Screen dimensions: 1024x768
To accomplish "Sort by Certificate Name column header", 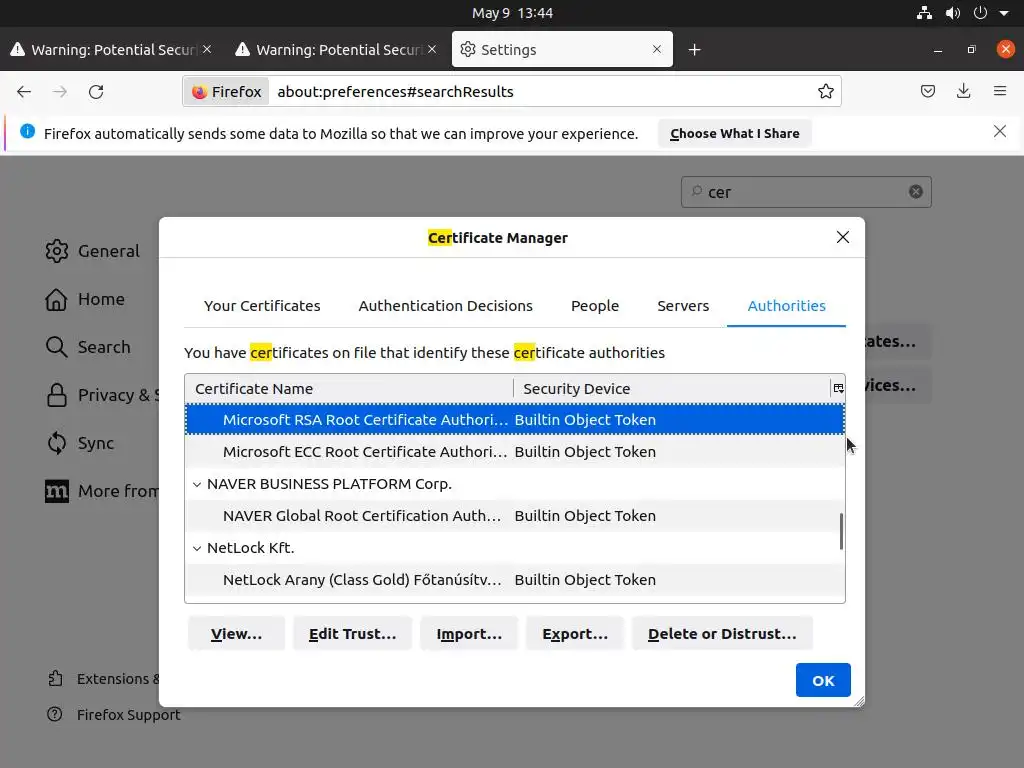I will [x=349, y=389].
